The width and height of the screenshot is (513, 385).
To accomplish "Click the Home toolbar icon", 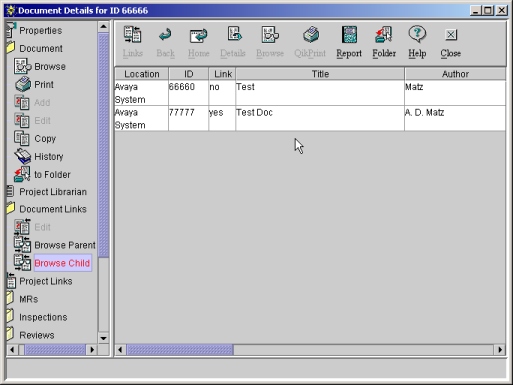I will [199, 35].
